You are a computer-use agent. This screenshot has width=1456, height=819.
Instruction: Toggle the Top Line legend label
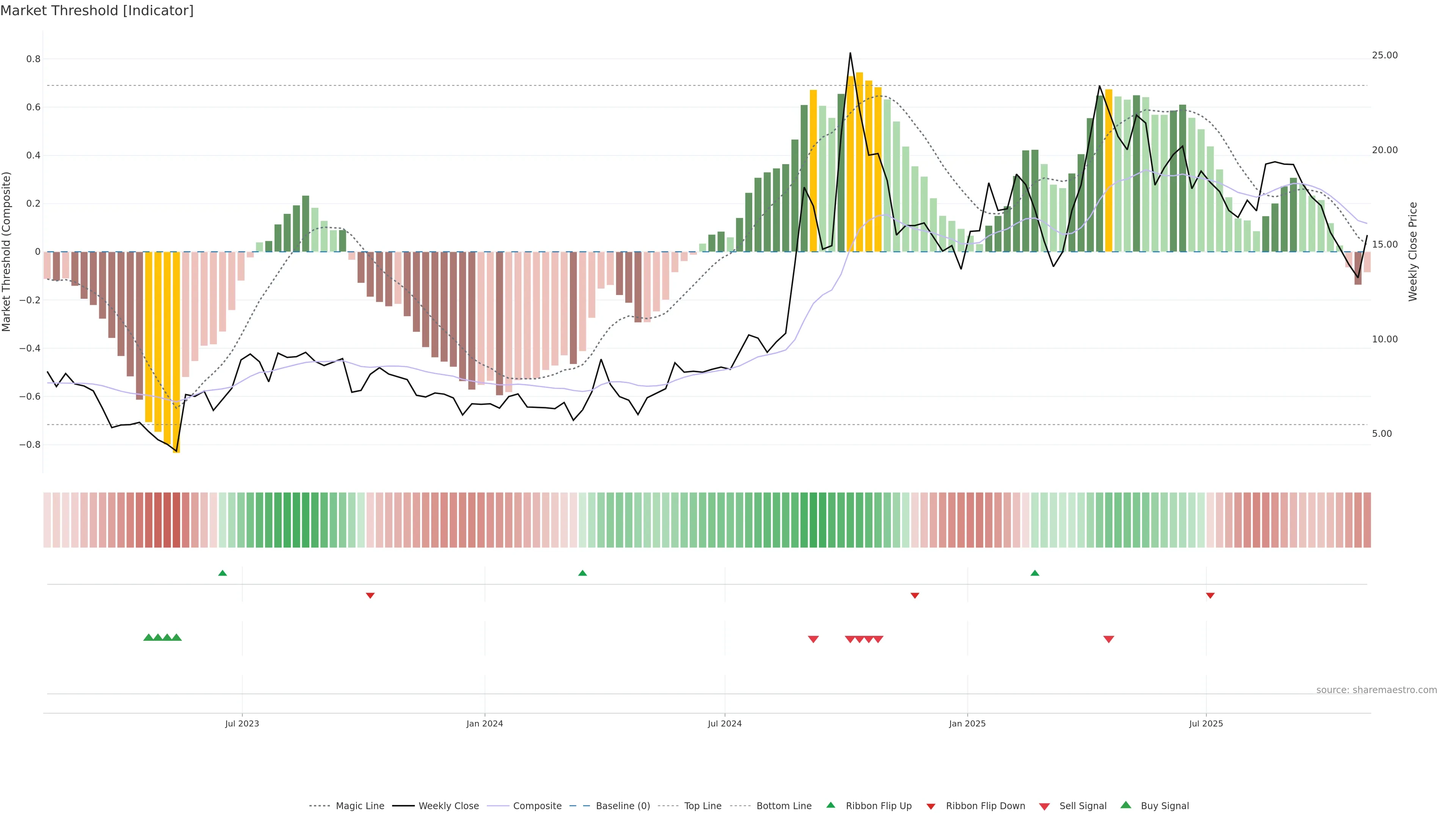click(x=703, y=806)
